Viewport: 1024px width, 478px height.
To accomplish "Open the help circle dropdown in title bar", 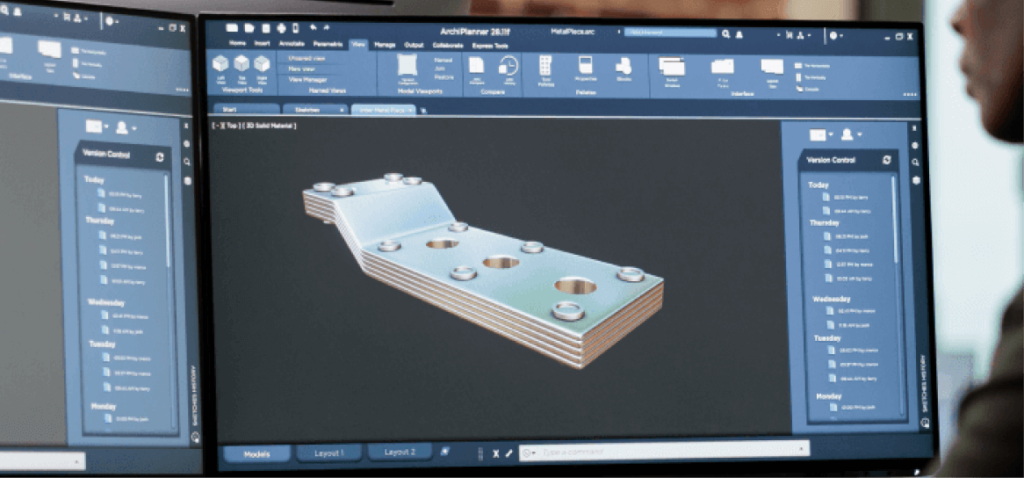I will pyautogui.click(x=837, y=36).
